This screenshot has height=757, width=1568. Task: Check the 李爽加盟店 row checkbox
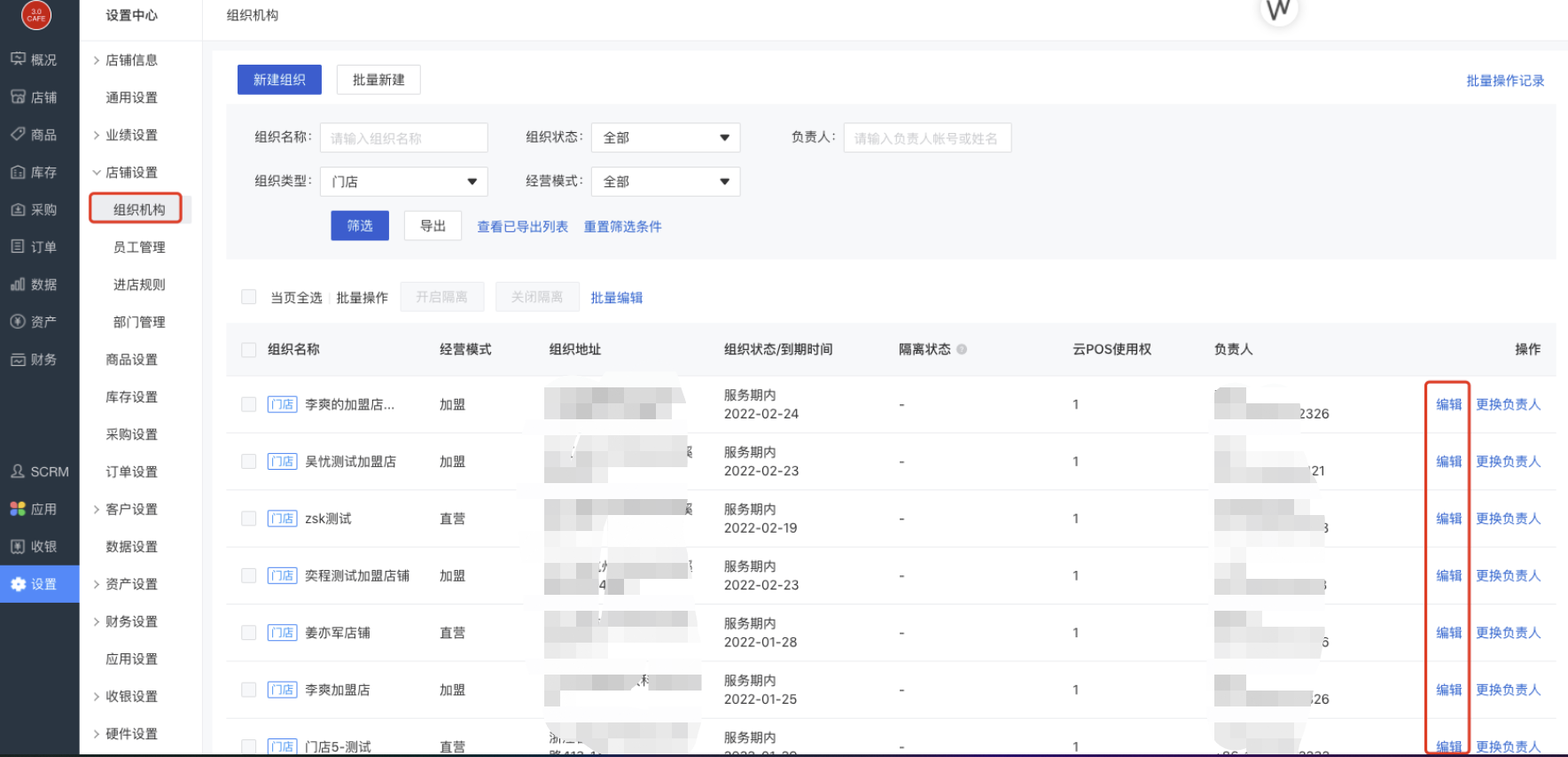(249, 690)
